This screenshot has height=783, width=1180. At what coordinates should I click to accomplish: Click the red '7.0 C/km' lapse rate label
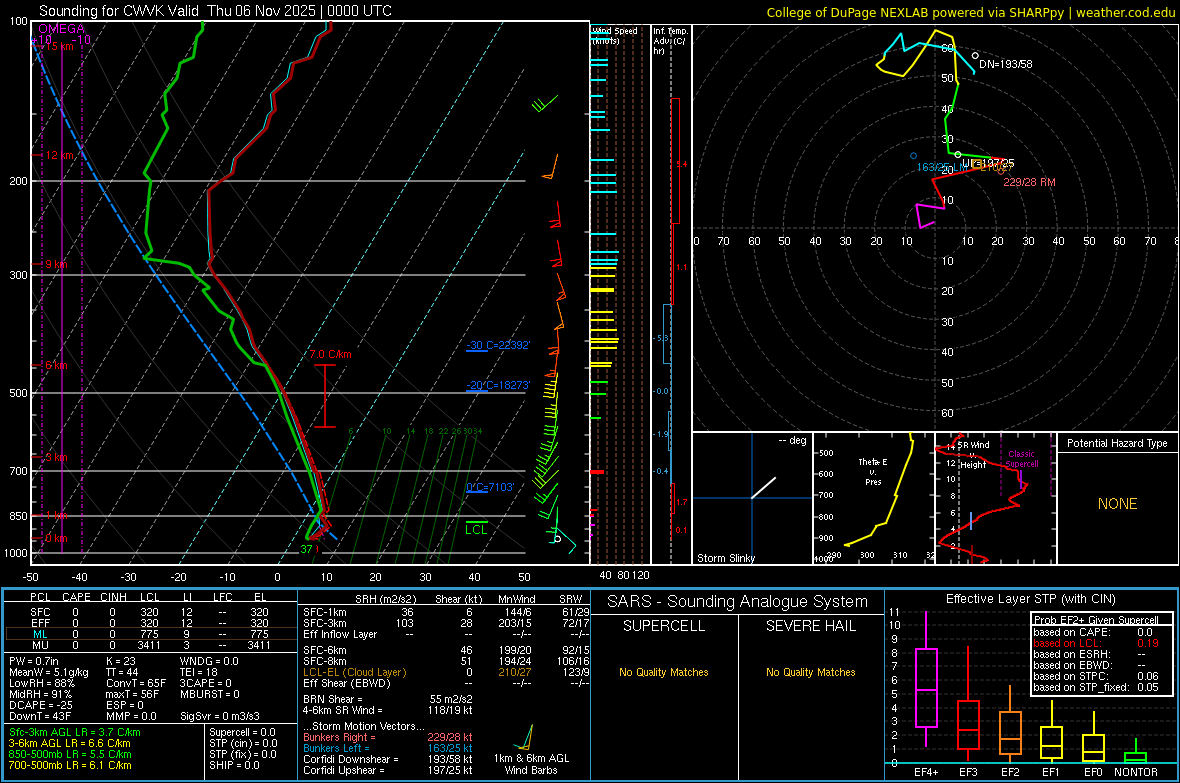(330, 354)
